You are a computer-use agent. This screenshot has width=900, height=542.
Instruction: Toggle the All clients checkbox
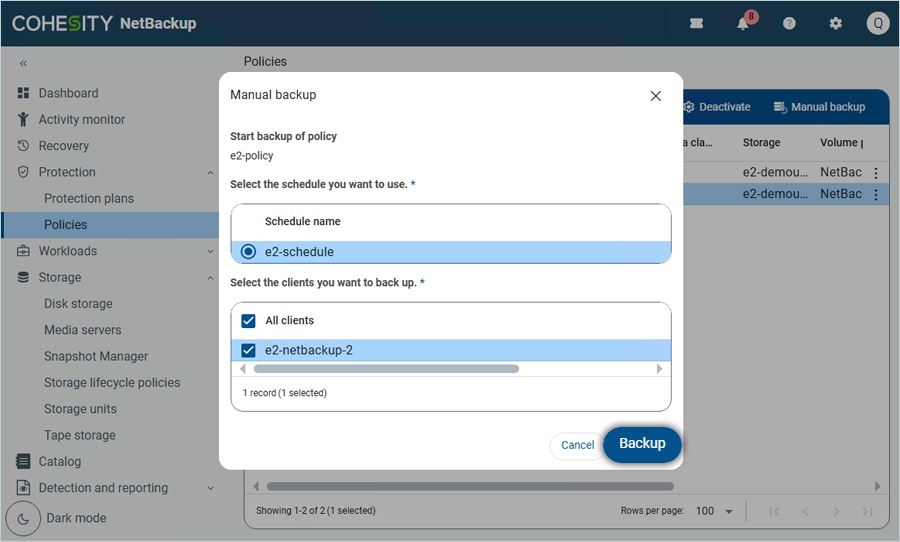point(248,321)
